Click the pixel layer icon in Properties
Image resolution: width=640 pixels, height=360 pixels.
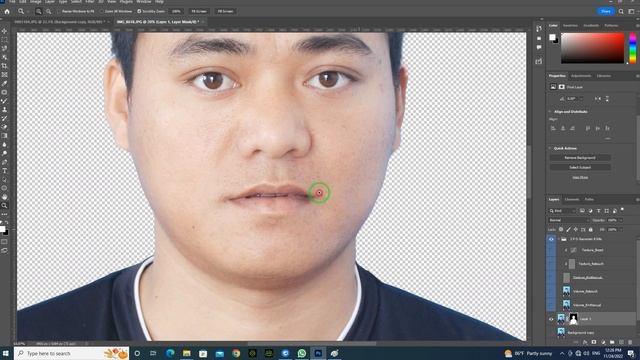(553, 87)
